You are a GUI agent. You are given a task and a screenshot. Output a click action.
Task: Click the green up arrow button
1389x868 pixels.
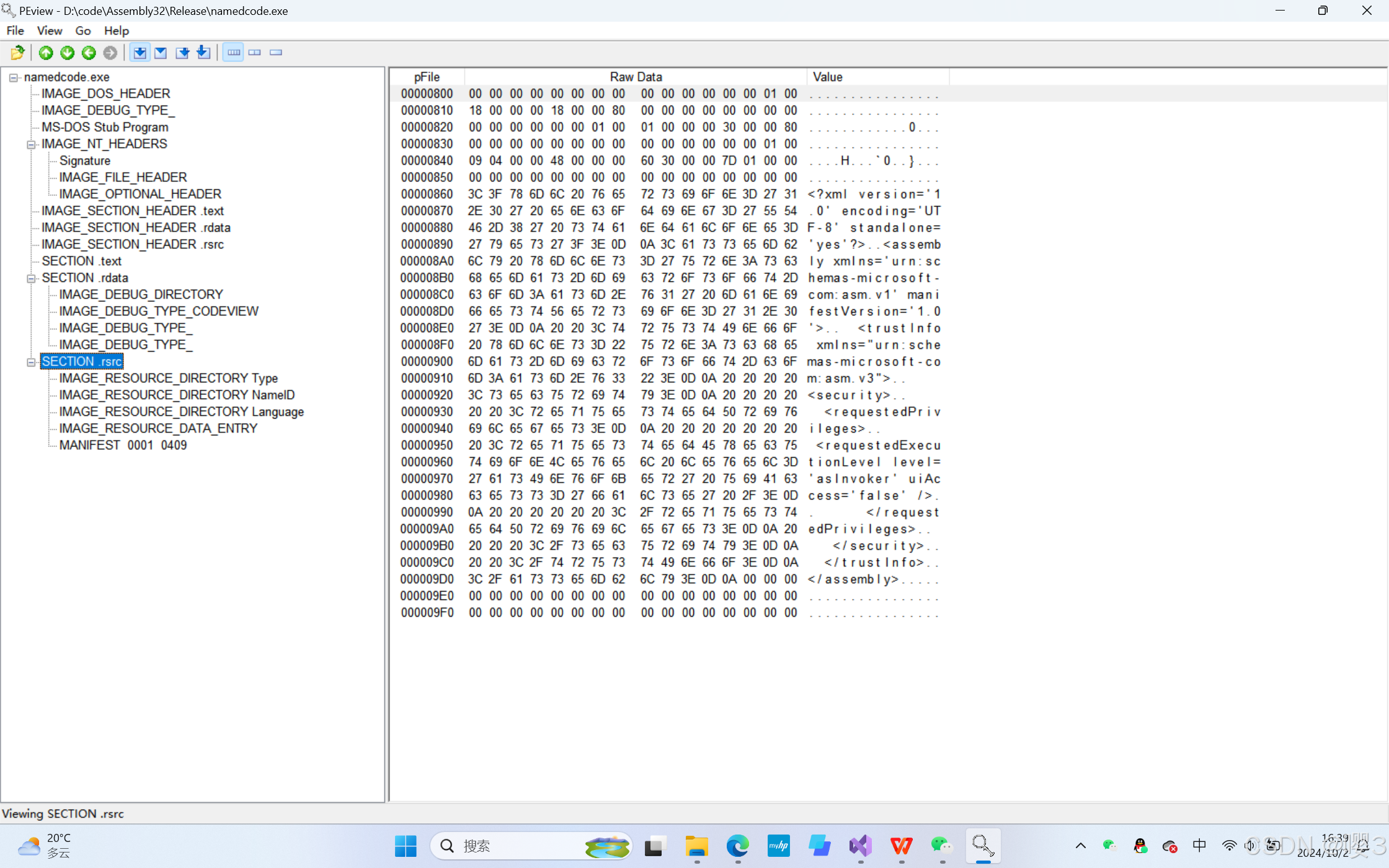coord(46,53)
